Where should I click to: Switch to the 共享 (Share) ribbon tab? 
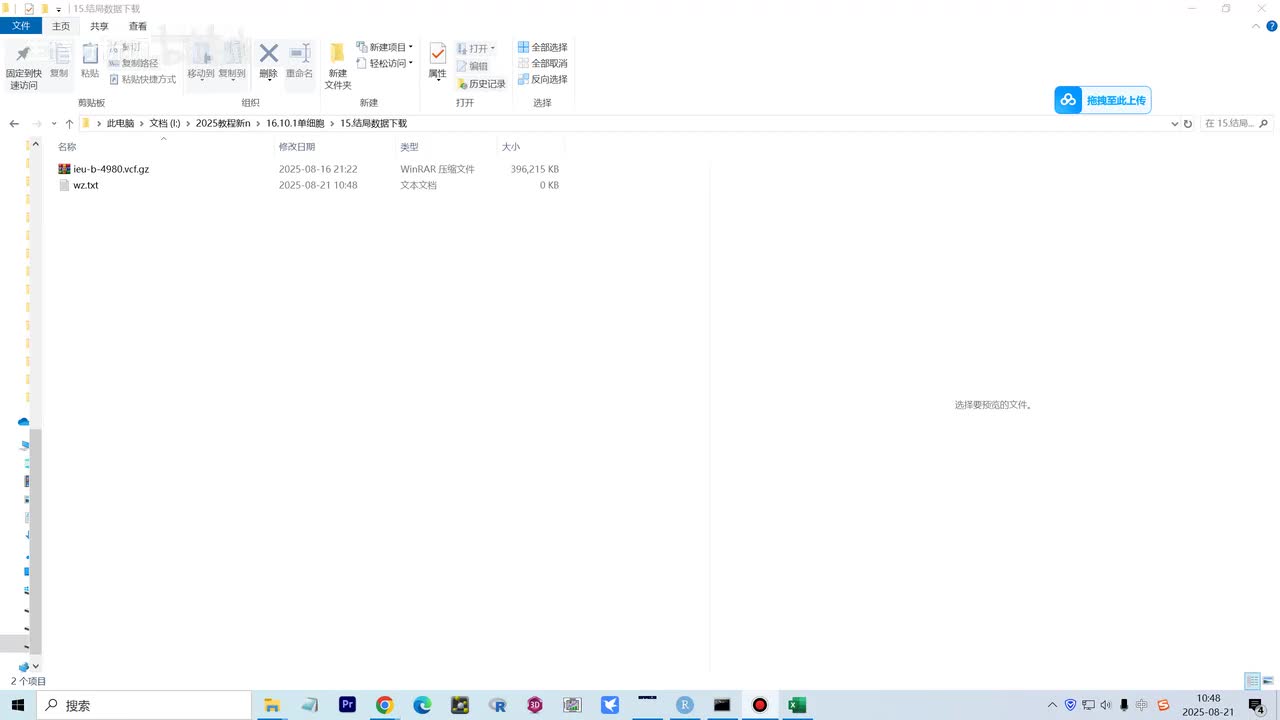click(99, 26)
